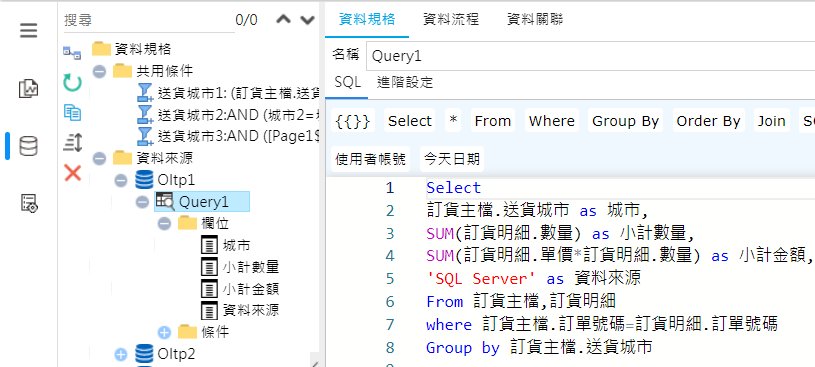
Task: Select the 小計金額 field item
Action: point(240,289)
